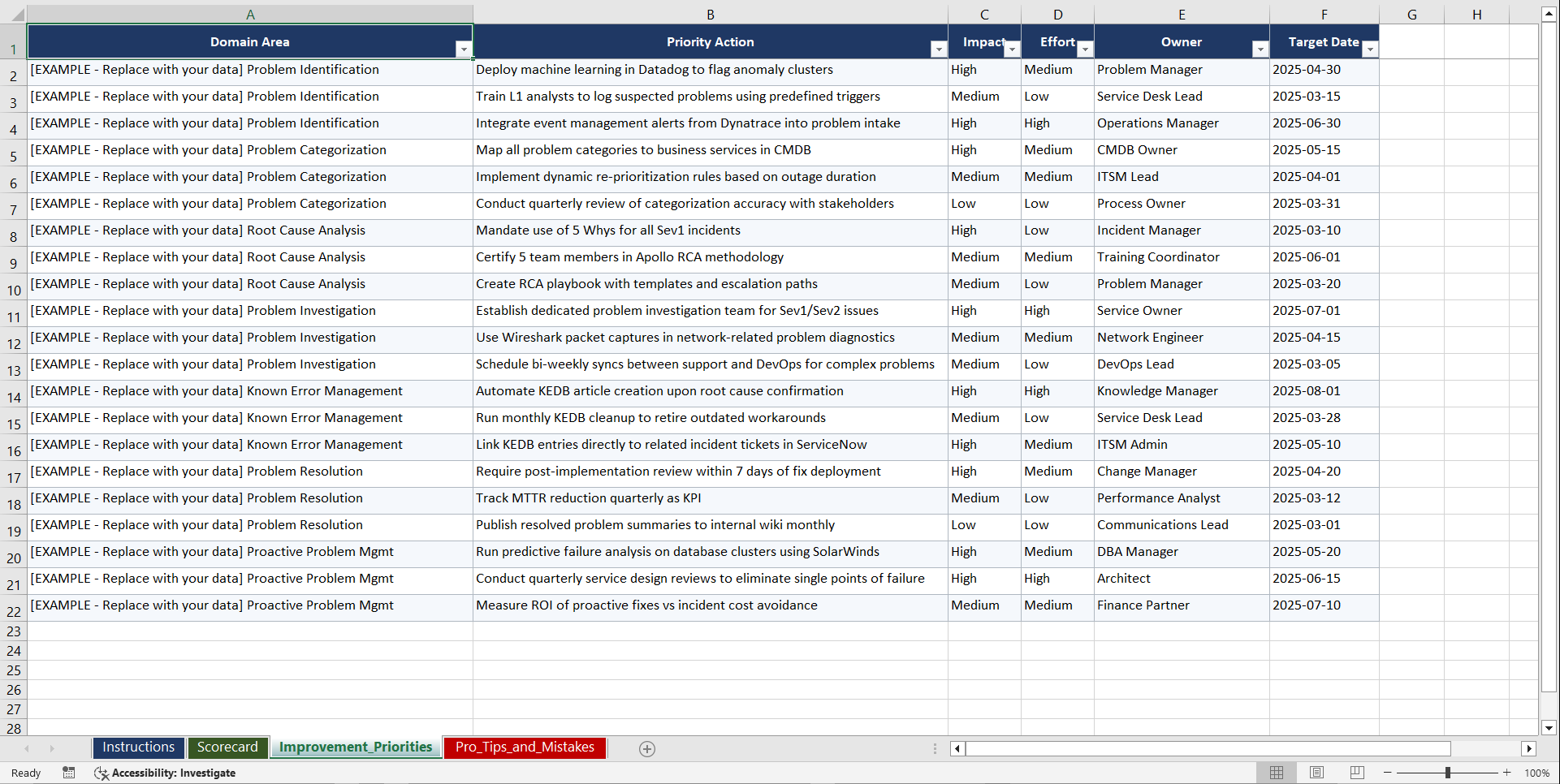Viewport: 1560px width, 784px height.
Task: Click the next-sheet navigation arrow
Action: (52, 748)
